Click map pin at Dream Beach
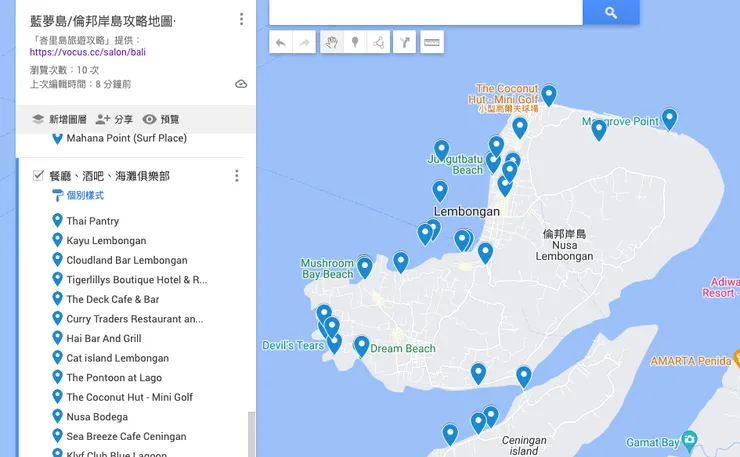 tap(362, 346)
